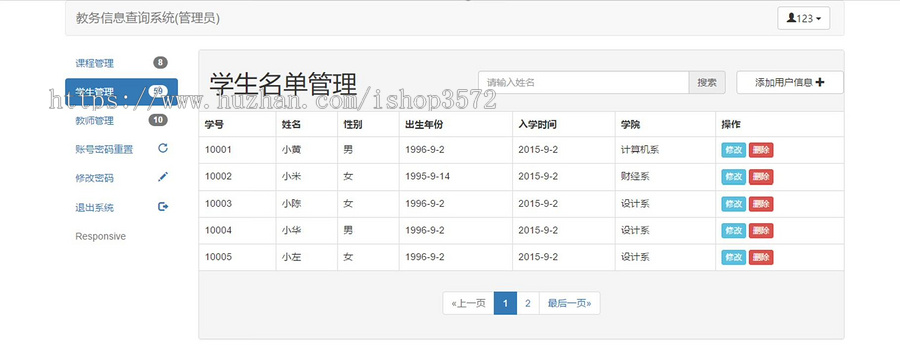The image size is (900, 364).
Task: Select page 1 in pagination
Action: point(505,303)
